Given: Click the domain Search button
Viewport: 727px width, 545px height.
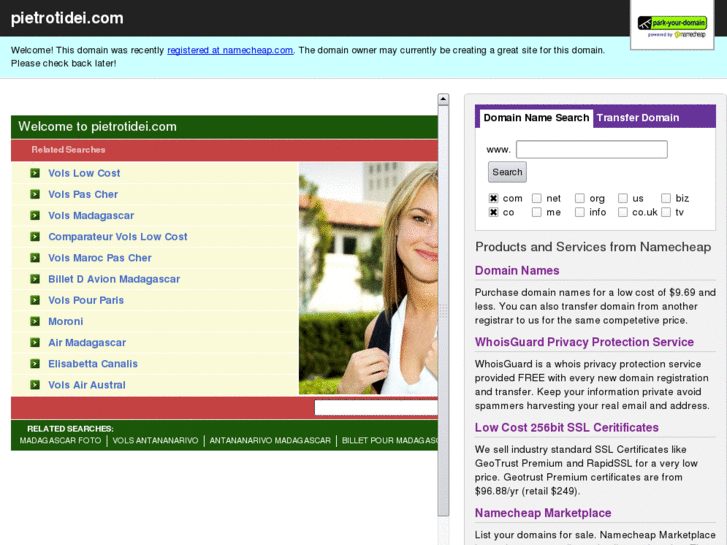Looking at the screenshot, I should click(x=507, y=172).
